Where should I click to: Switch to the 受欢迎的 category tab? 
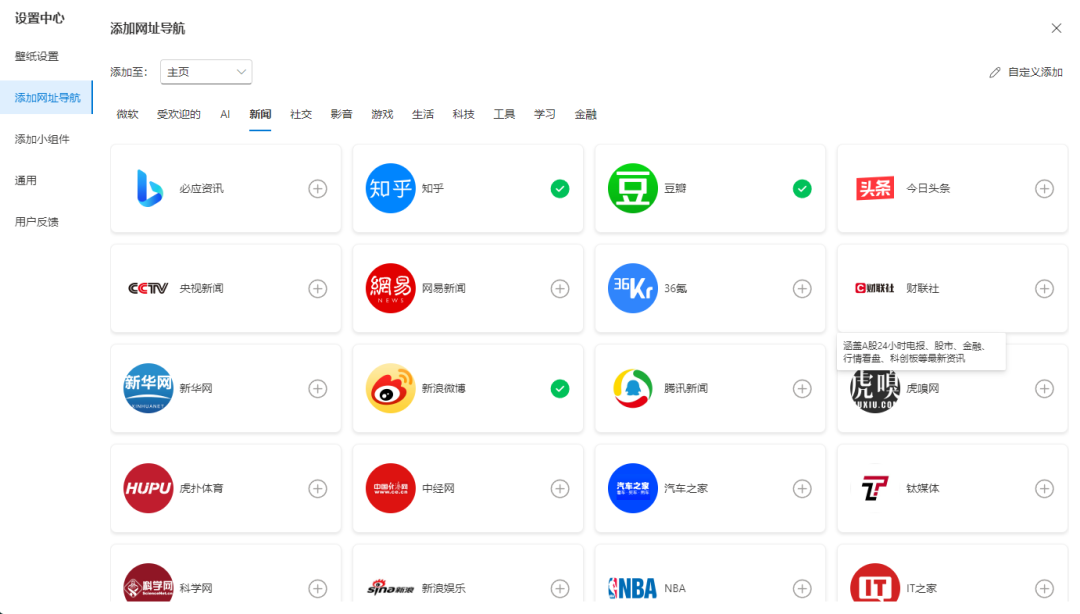click(x=178, y=114)
